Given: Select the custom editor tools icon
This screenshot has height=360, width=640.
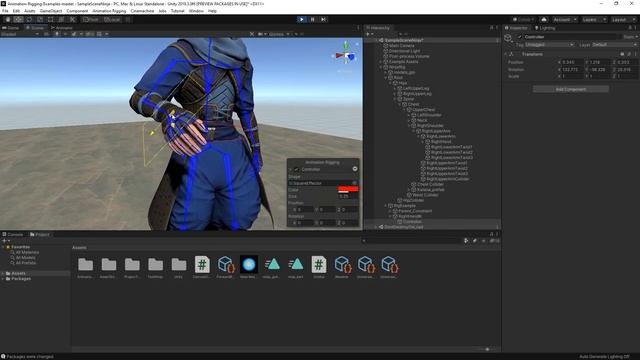Looking at the screenshot, I should 72,19.
